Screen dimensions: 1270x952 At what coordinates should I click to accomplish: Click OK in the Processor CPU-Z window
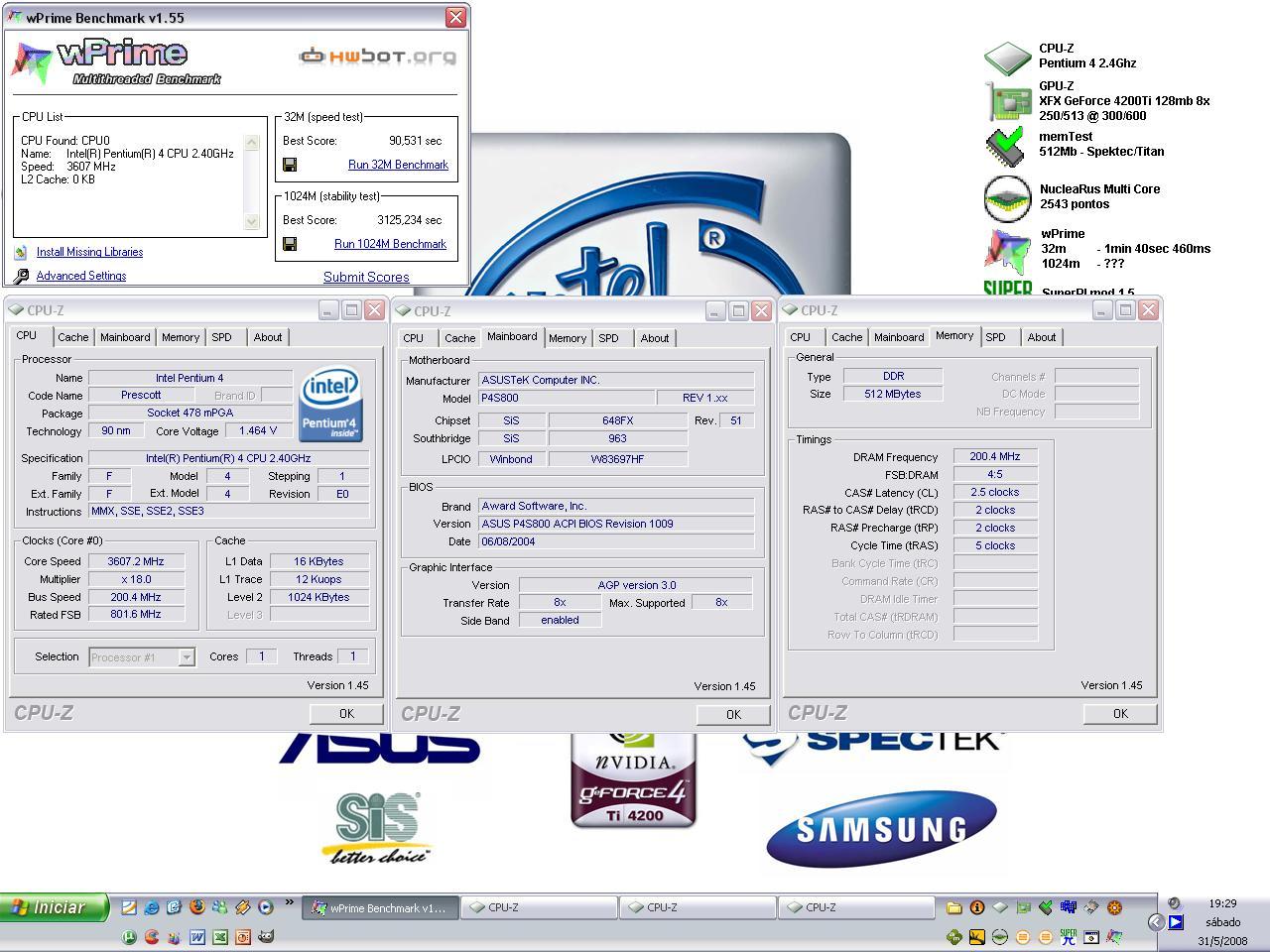click(x=346, y=713)
